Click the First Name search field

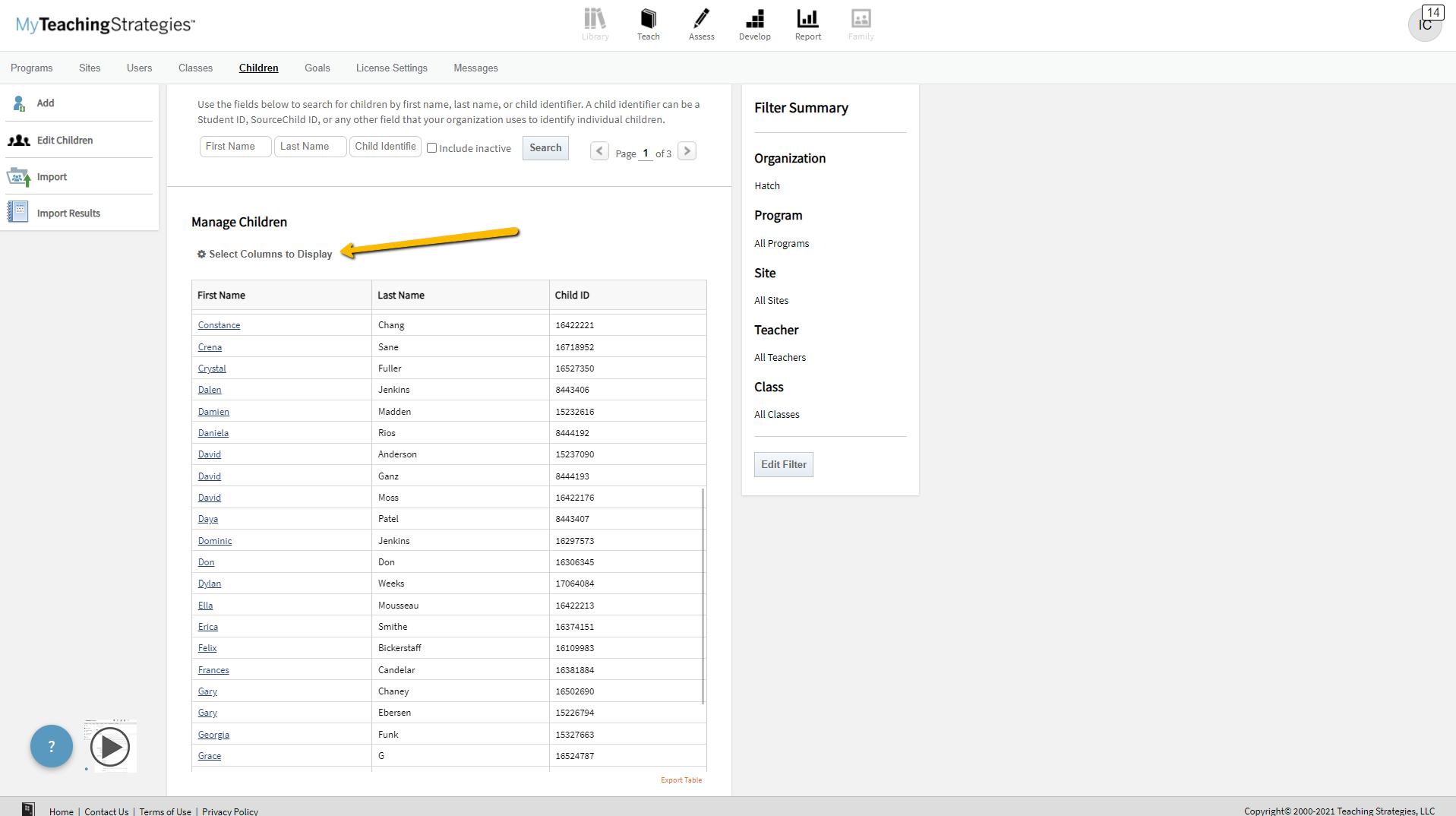tap(235, 147)
